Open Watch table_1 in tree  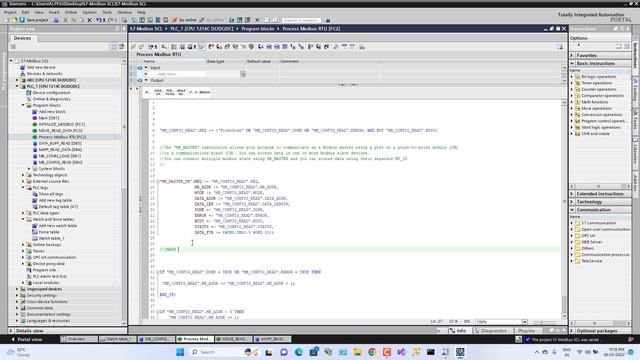pyautogui.click(x=51, y=238)
